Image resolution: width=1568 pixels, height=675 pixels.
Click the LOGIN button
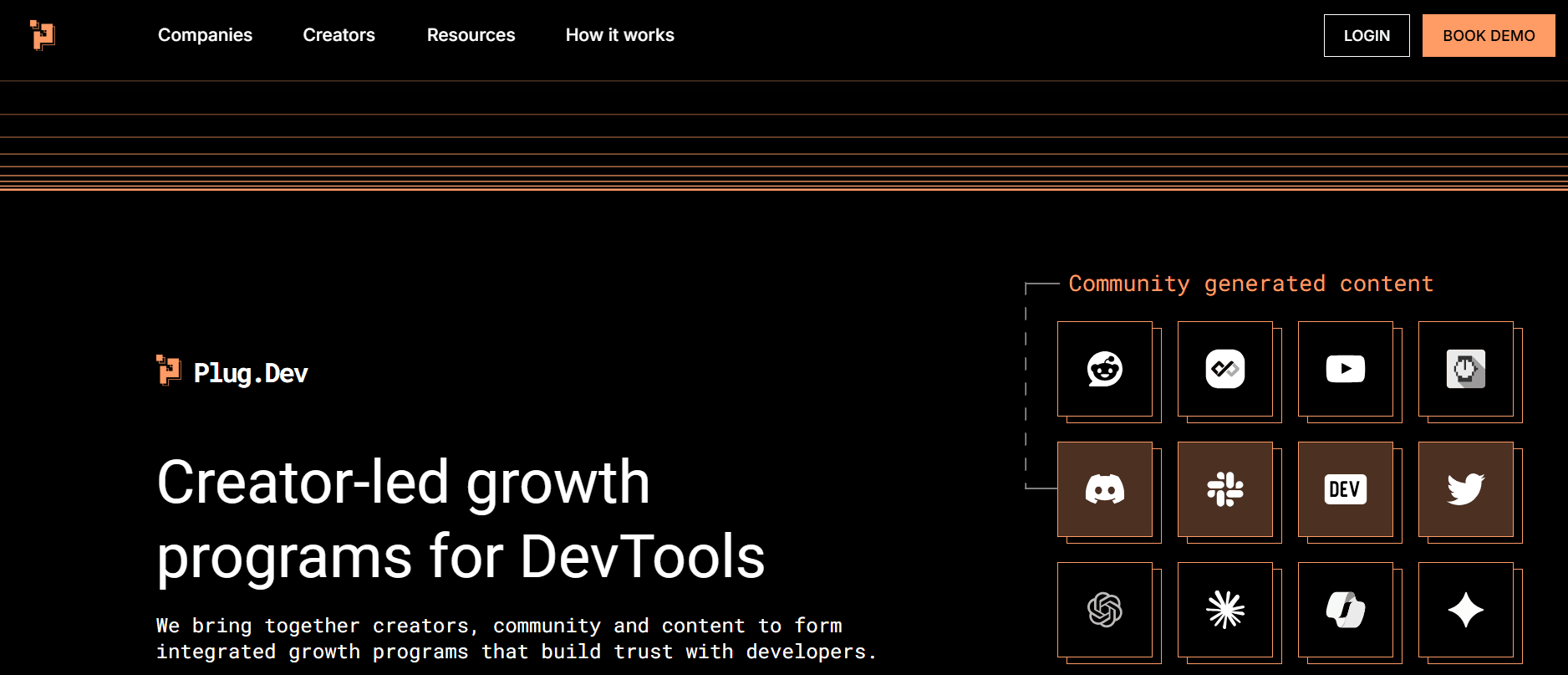[1367, 35]
